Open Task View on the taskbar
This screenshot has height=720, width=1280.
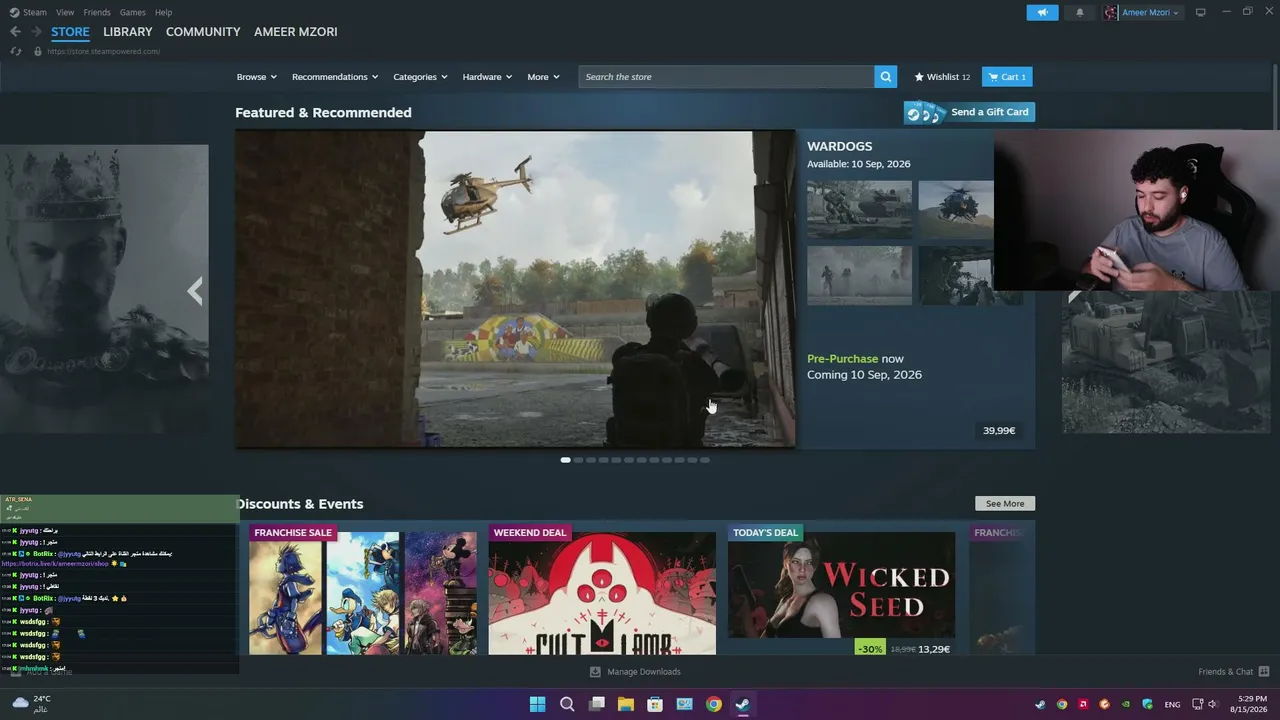[597, 704]
